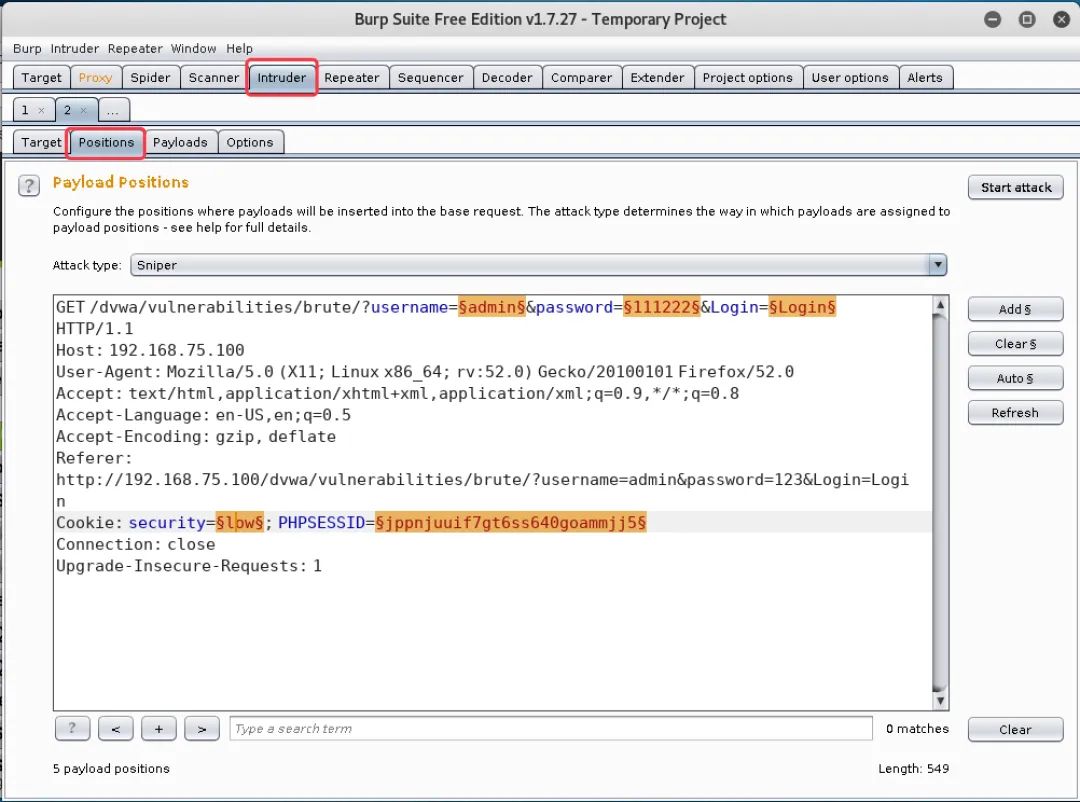Click the §111222§ password payload position
1080x802 pixels.
pos(661,307)
